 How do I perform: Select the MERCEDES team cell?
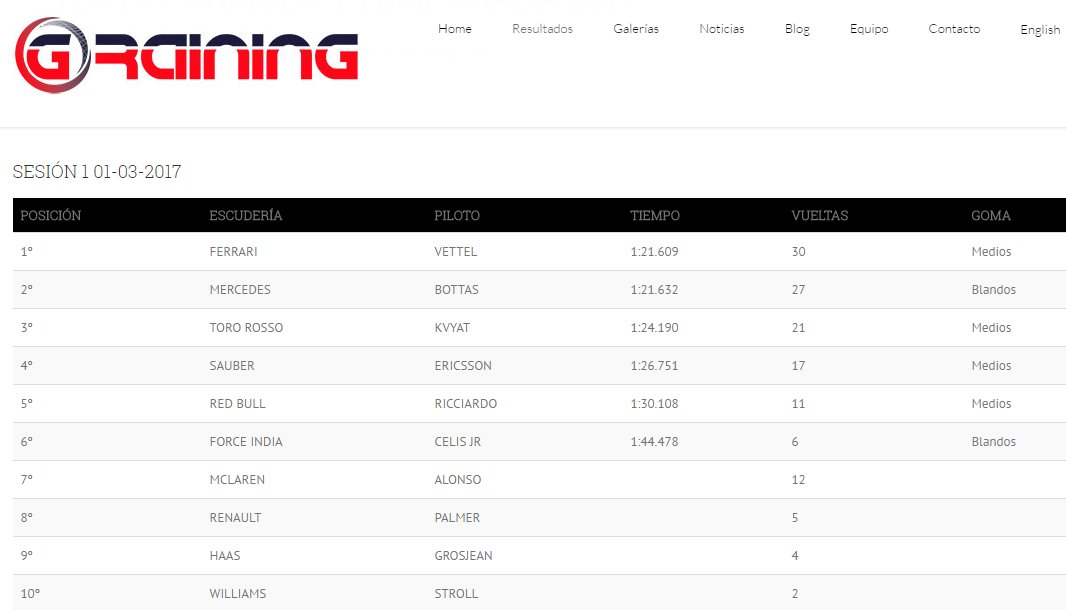tap(240, 290)
